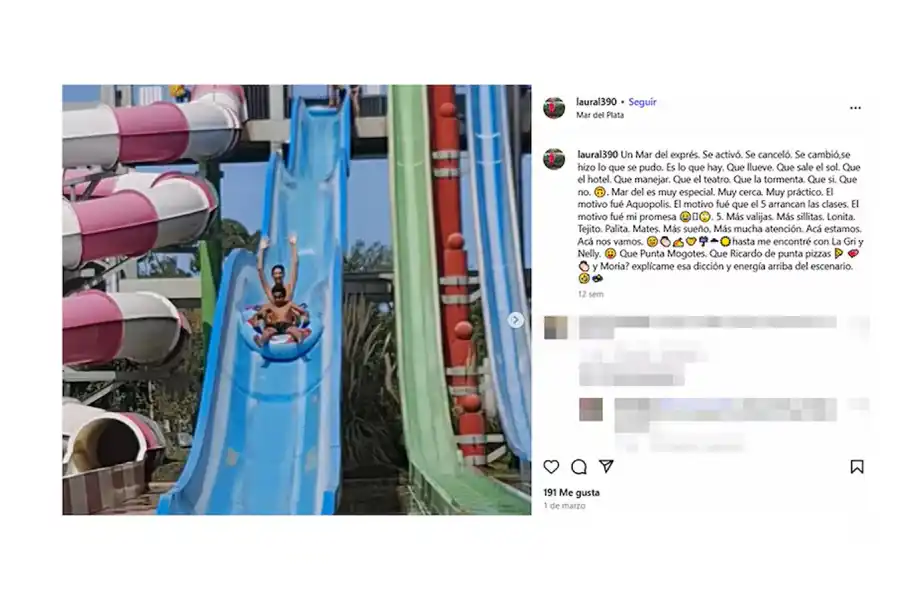Screen dimensions: 900x600
Task: View the 191 Me gusta likes list
Action: point(571,493)
